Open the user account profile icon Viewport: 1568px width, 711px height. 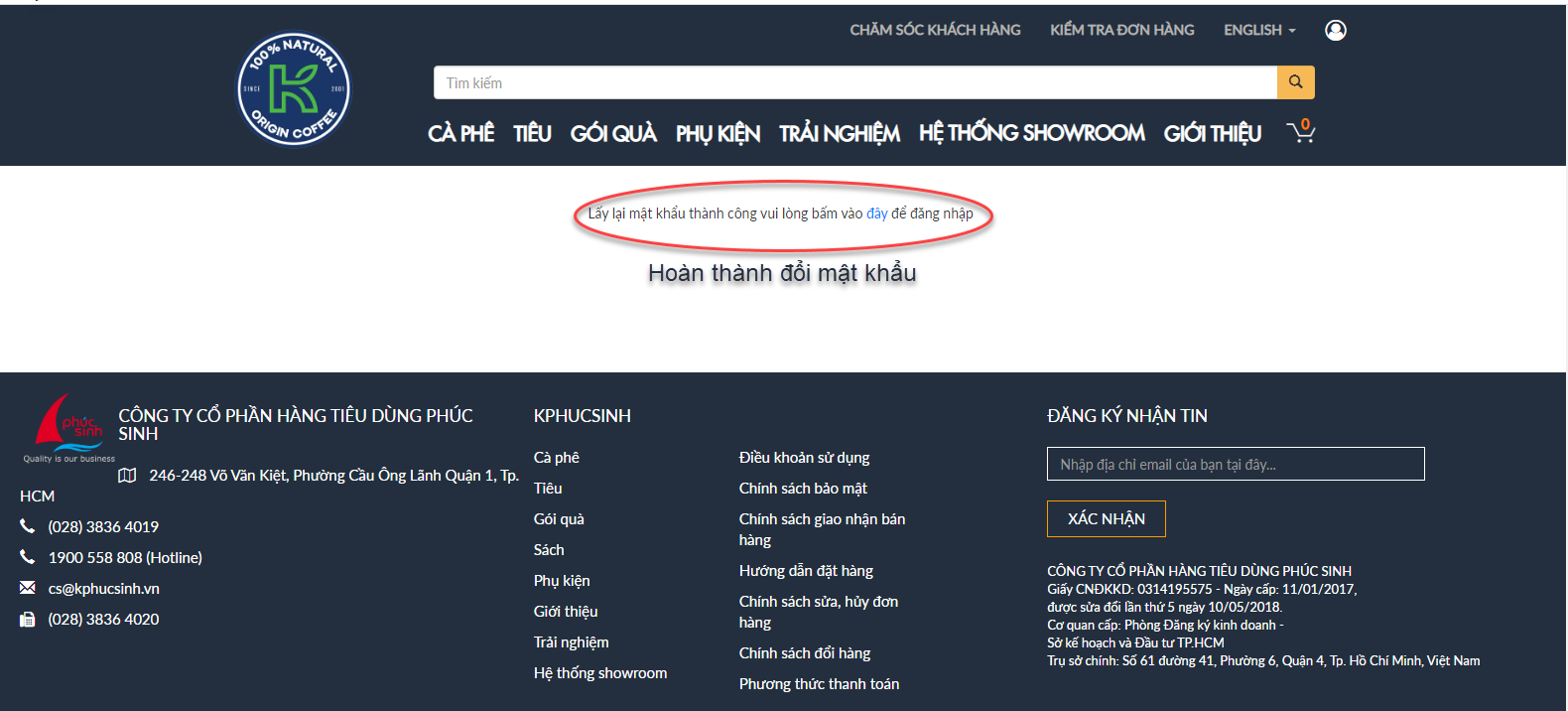coord(1336,31)
